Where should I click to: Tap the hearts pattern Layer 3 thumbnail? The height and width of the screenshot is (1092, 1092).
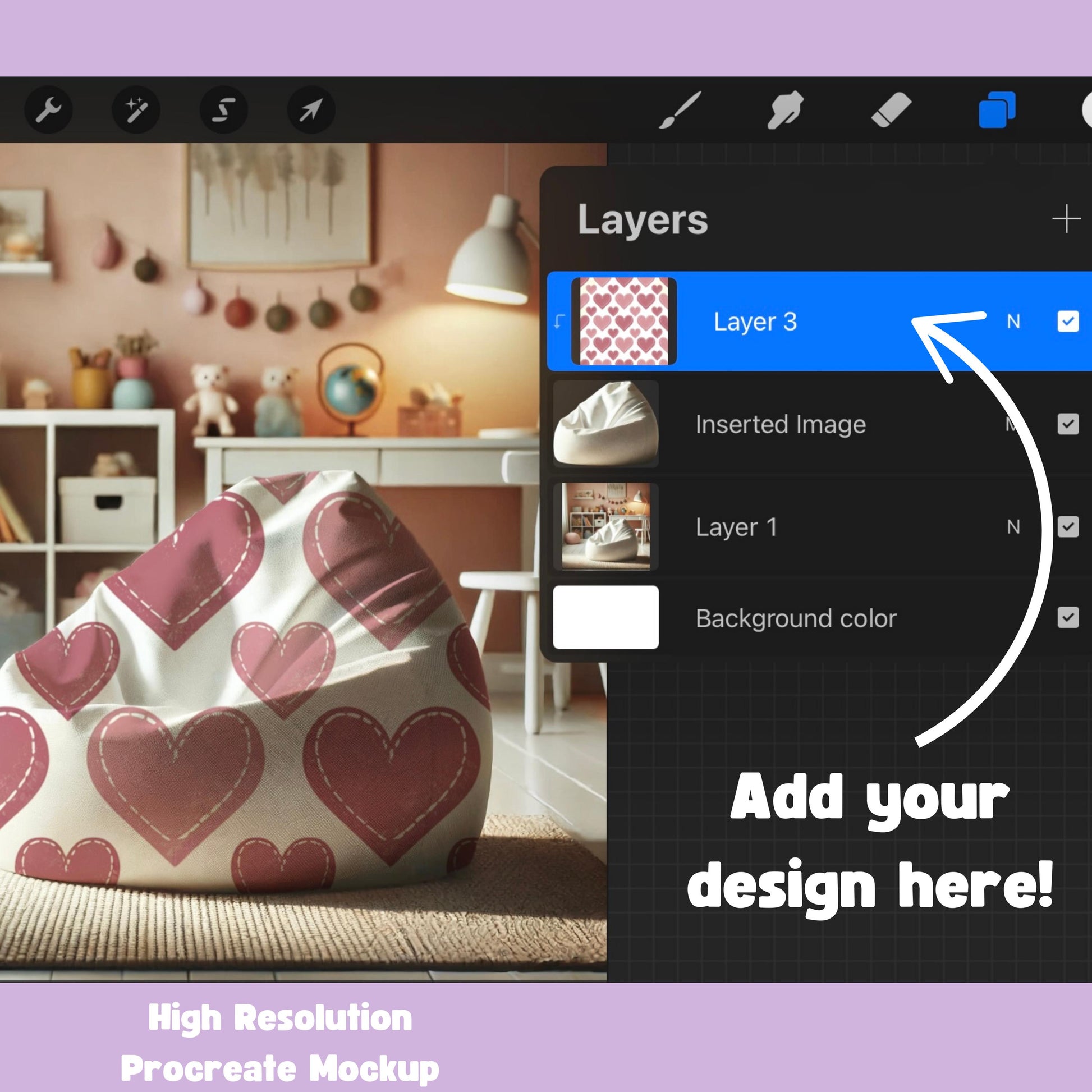(623, 321)
